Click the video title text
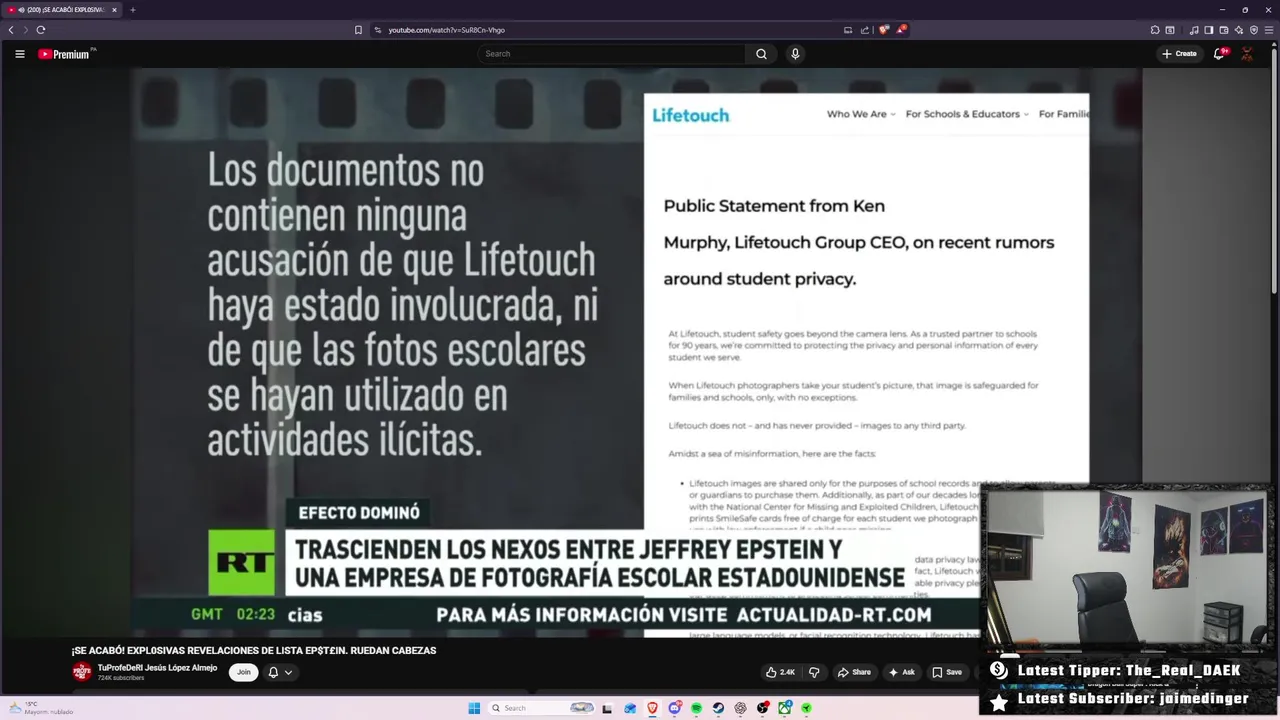The height and width of the screenshot is (720, 1280). 253,650
